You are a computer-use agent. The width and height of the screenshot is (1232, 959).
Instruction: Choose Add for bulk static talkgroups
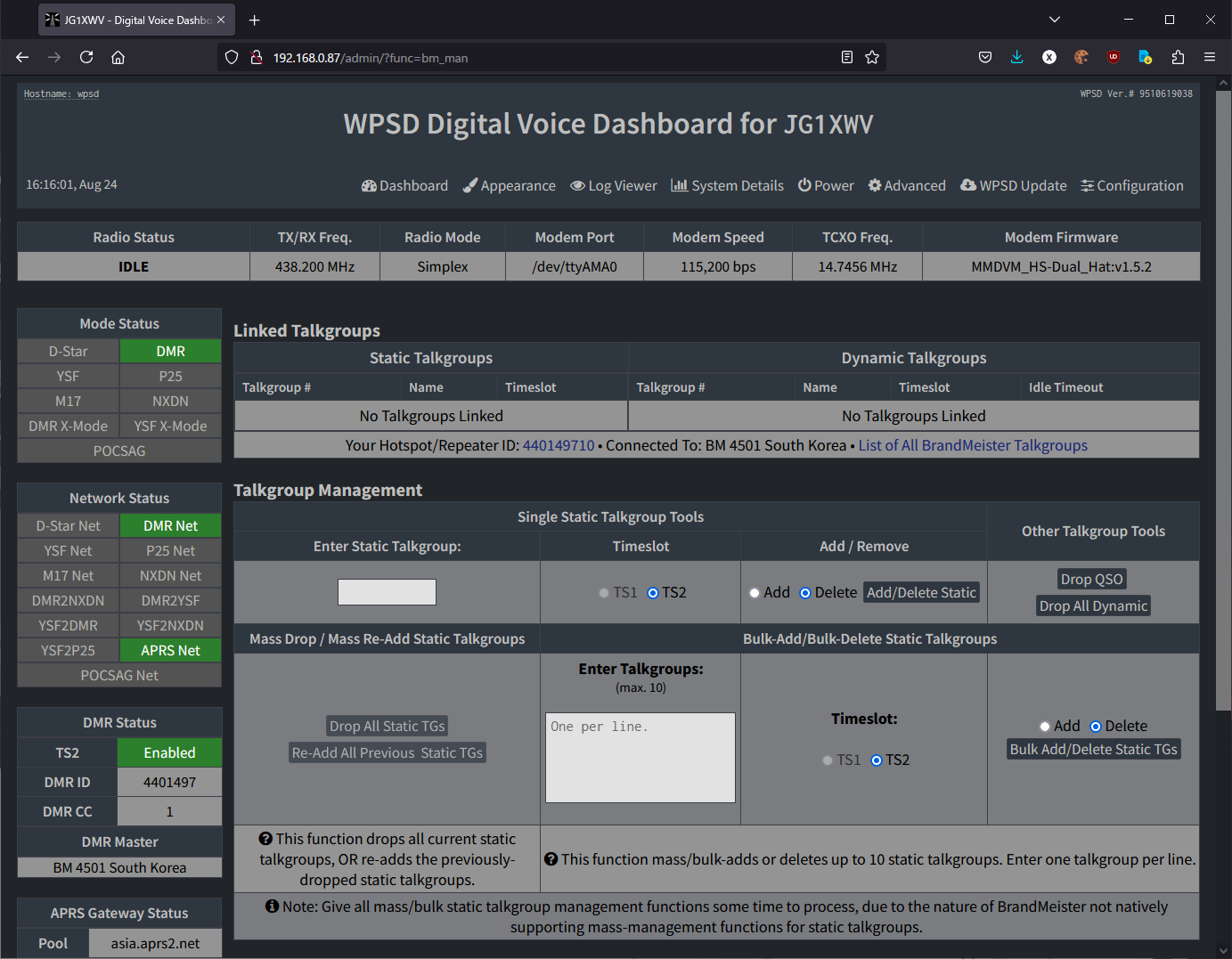pos(1045,727)
